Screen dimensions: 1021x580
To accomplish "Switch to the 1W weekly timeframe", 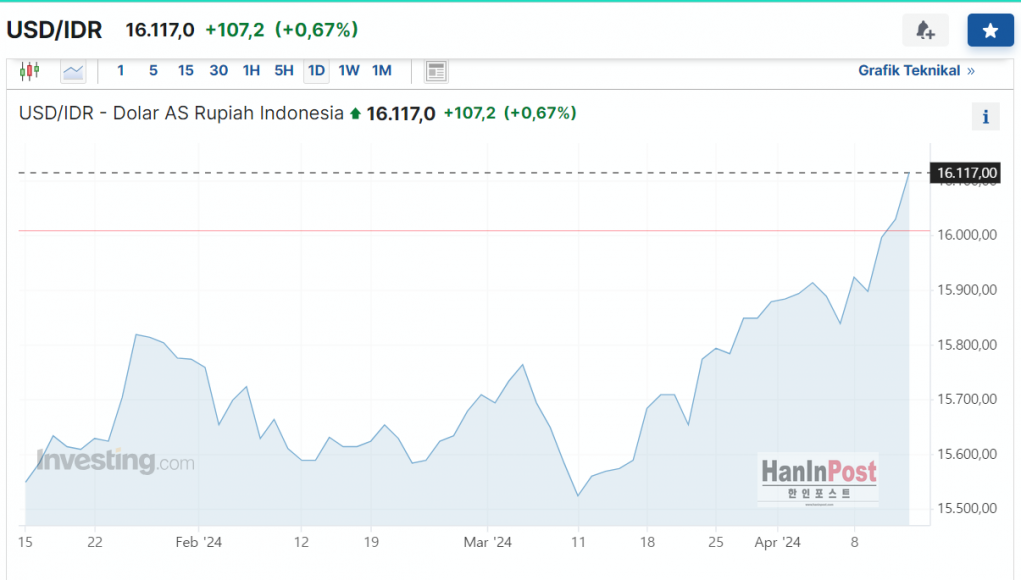I will [x=349, y=71].
